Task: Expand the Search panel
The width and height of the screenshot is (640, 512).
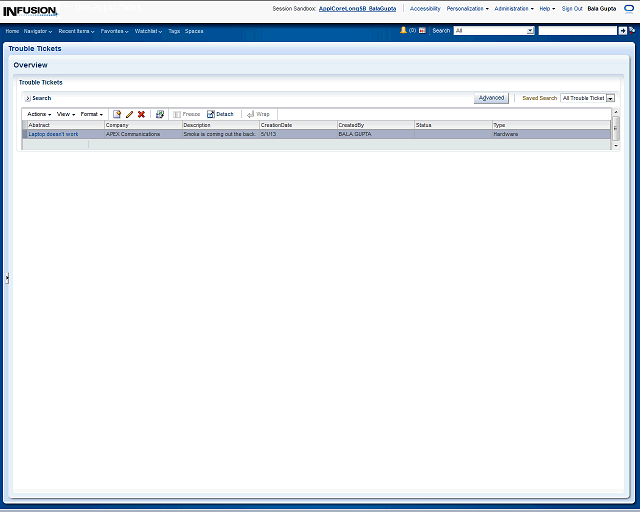Action: pyautogui.click(x=28, y=98)
